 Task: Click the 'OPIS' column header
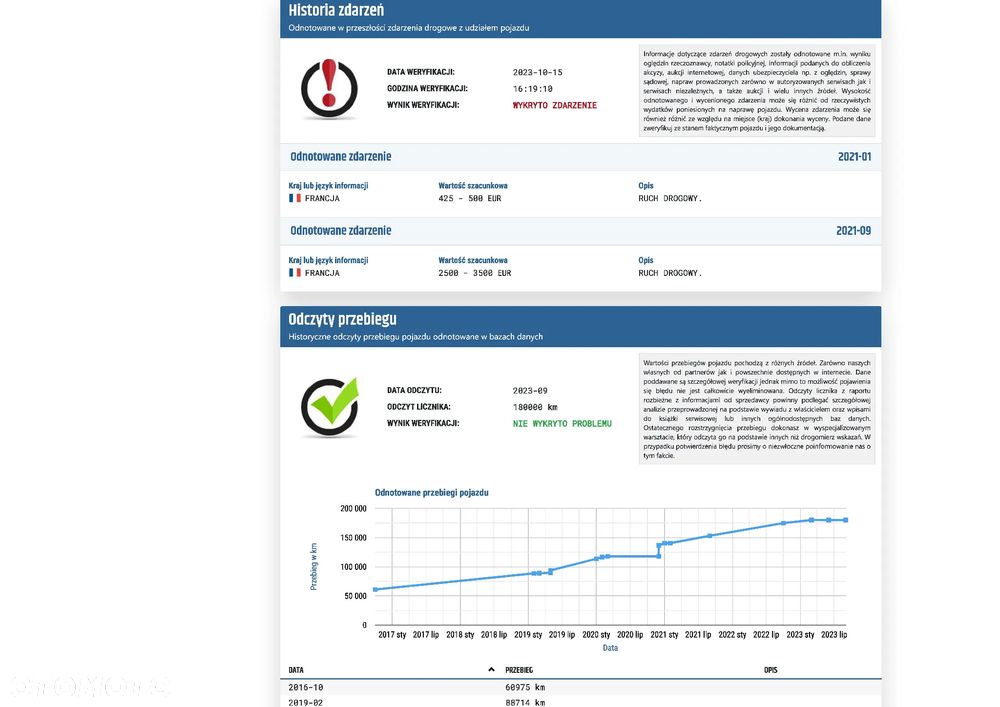coord(770,670)
